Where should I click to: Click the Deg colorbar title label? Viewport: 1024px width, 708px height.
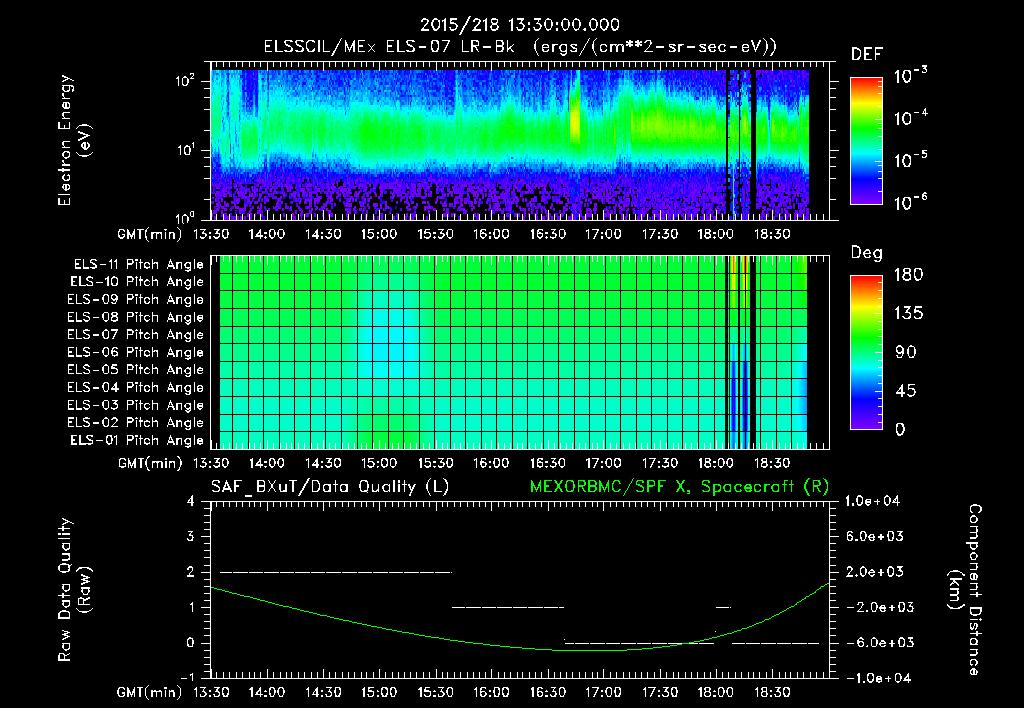pos(867,253)
